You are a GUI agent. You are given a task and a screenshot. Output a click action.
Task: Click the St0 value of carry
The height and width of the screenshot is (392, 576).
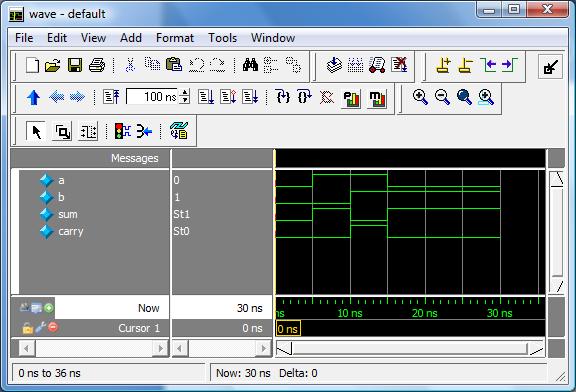pyautogui.click(x=181, y=231)
